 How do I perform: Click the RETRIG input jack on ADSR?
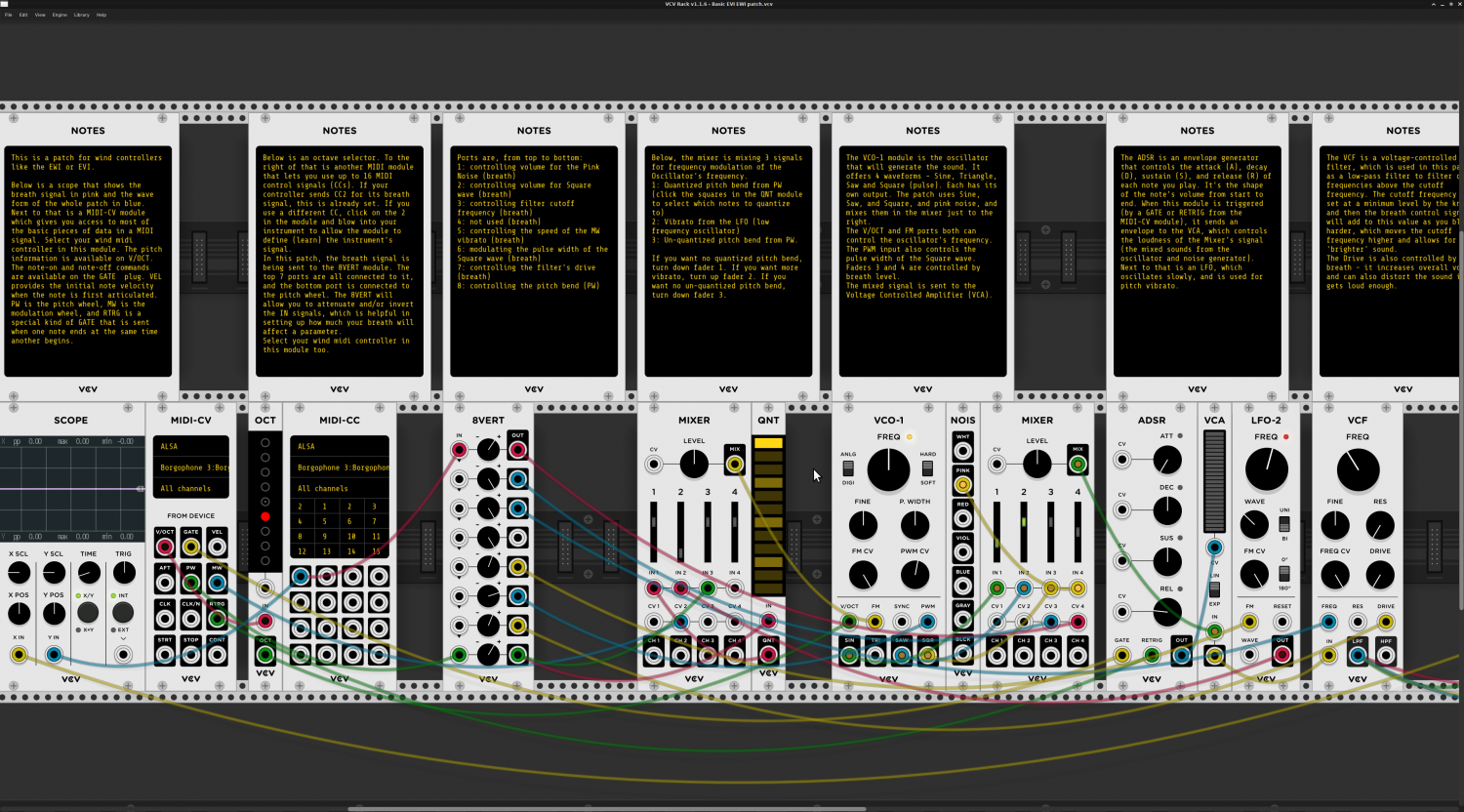[x=1152, y=655]
